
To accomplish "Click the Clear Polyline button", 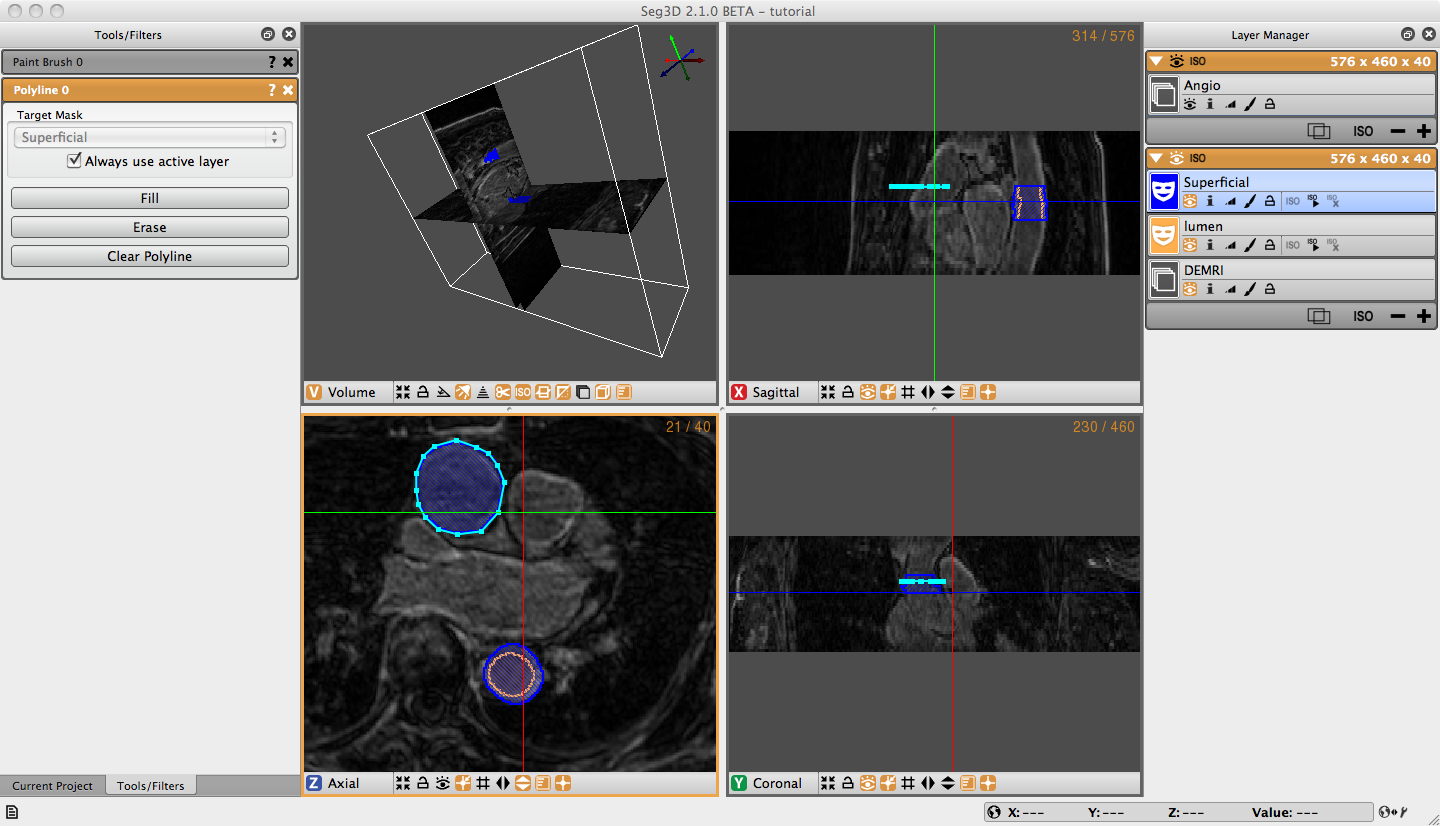I will [150, 256].
